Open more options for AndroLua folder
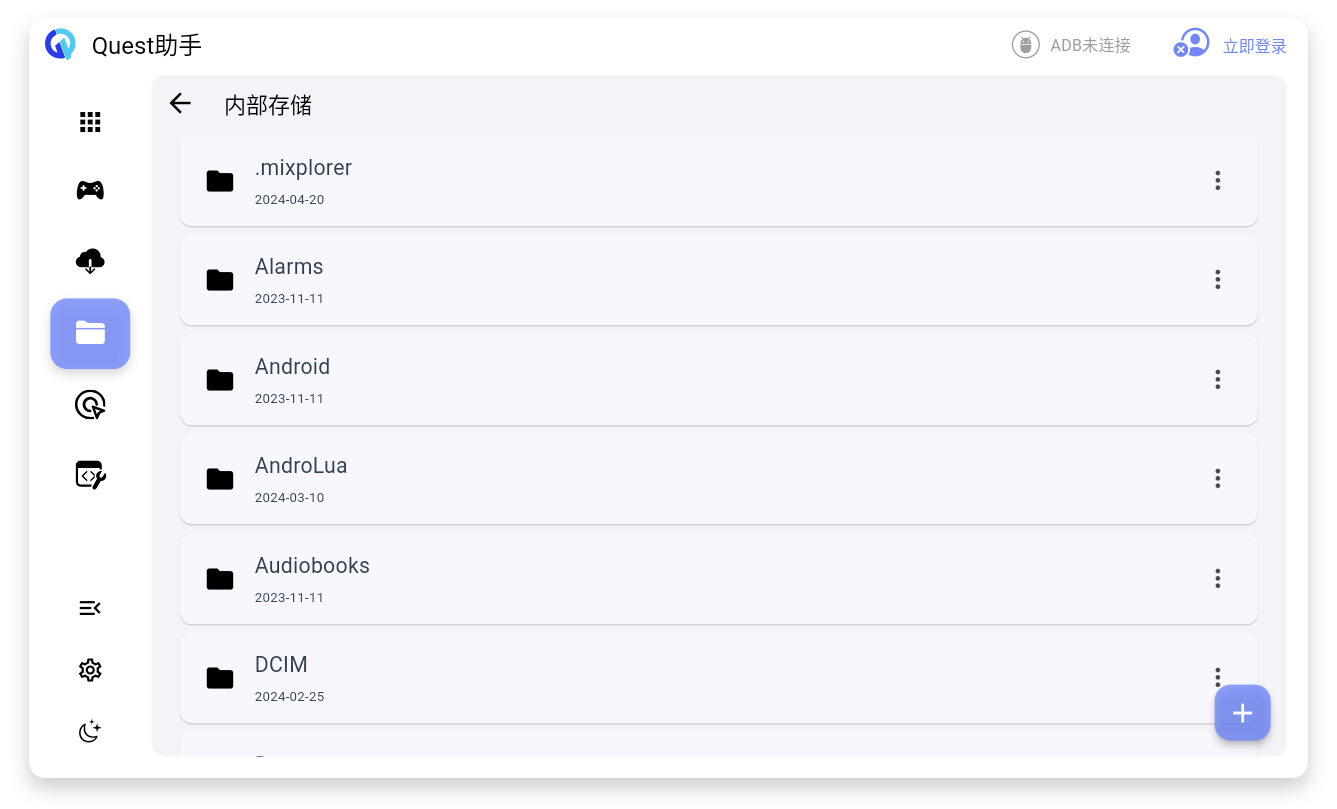 coord(1217,478)
